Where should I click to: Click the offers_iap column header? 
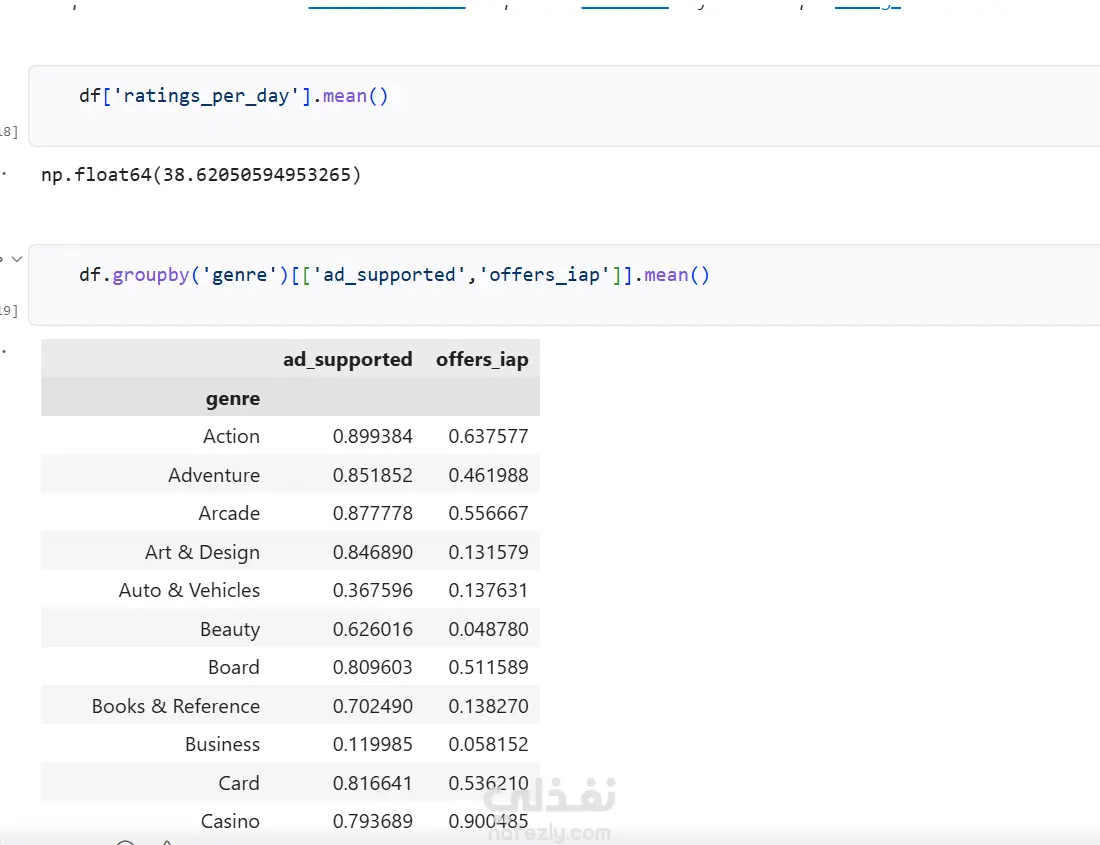[x=482, y=359]
